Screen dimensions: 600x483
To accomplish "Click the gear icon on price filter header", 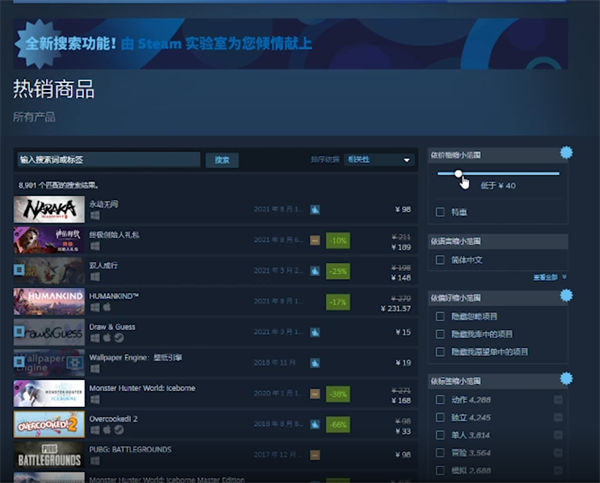I will click(x=566, y=153).
